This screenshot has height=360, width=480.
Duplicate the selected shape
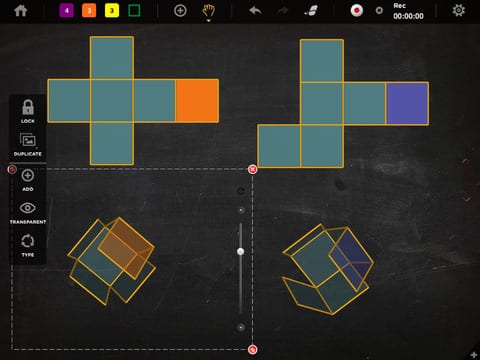click(x=28, y=144)
